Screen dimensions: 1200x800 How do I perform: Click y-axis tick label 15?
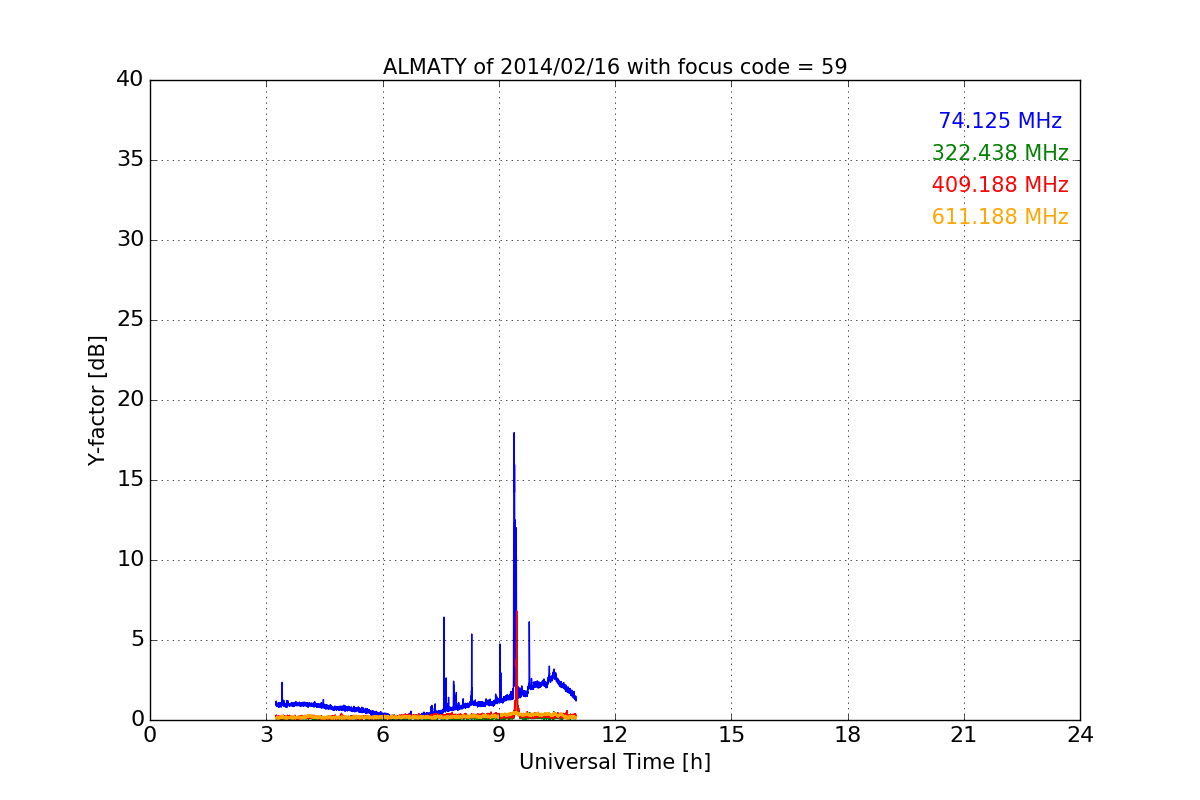click(130, 480)
